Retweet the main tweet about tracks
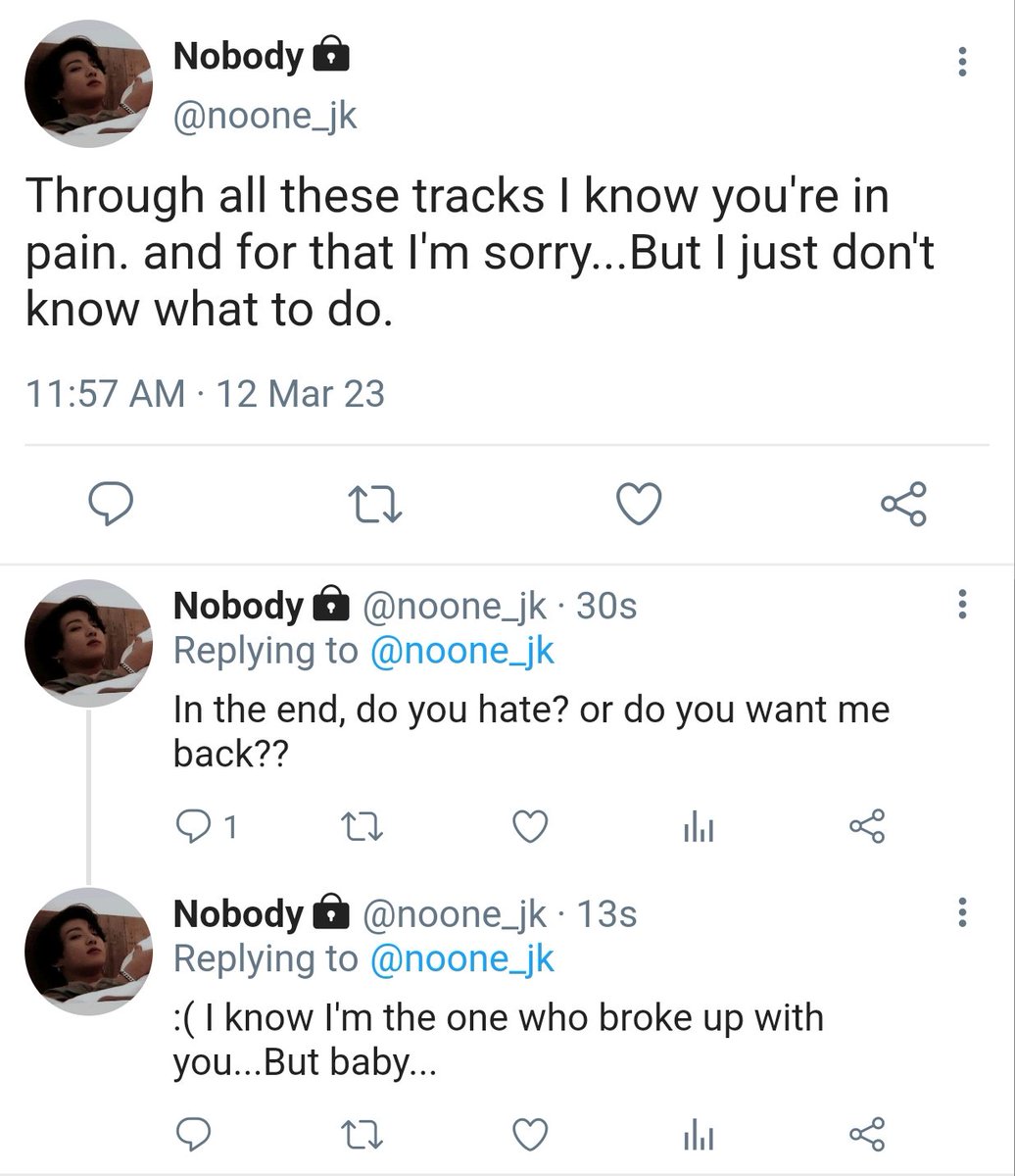 click(x=377, y=505)
